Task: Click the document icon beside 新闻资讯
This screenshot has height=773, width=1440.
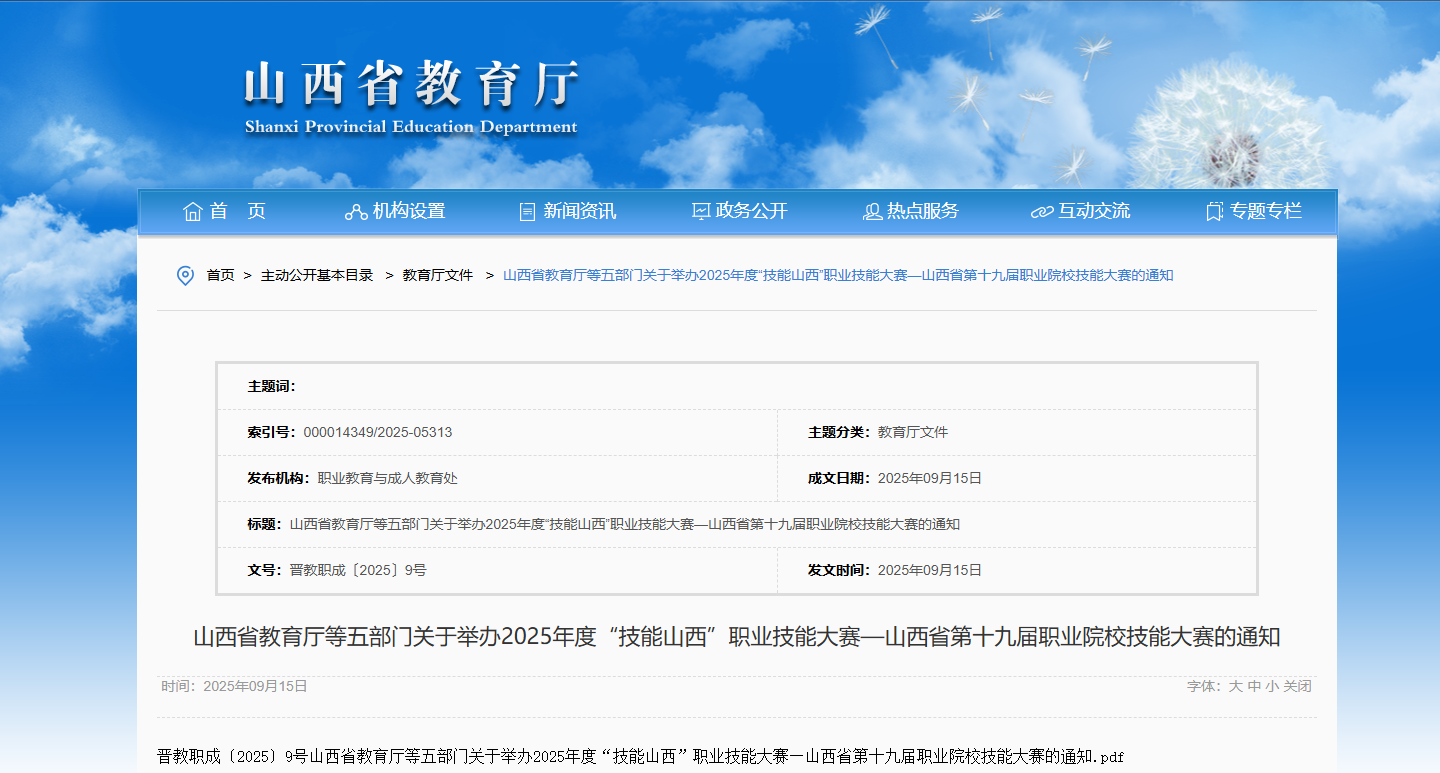Action: coord(528,212)
